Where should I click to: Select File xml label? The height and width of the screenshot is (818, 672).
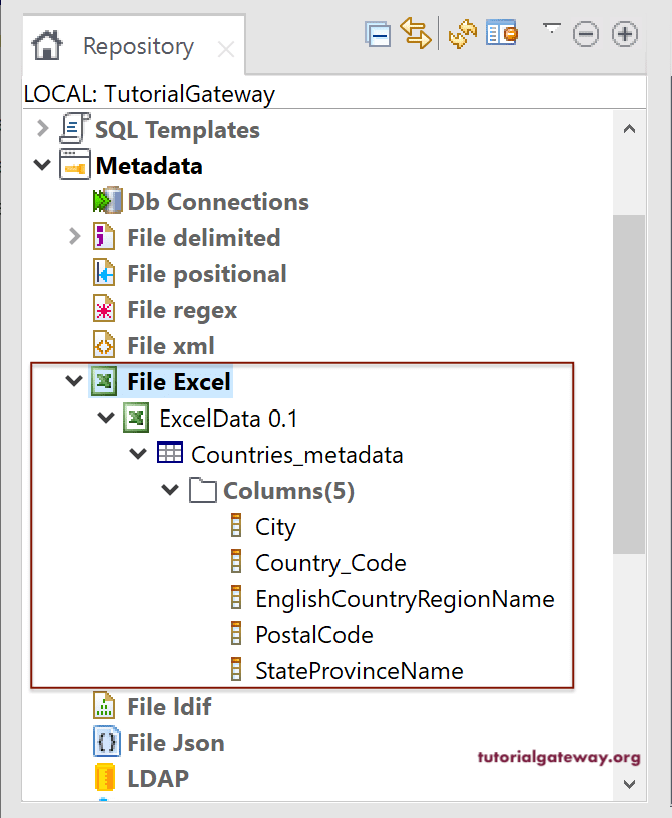(171, 346)
